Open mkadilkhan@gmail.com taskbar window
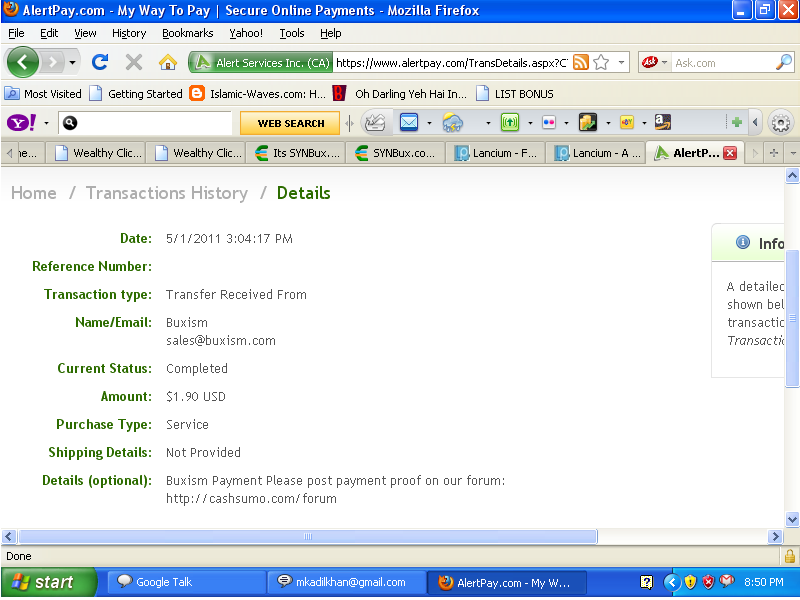Image resolution: width=800 pixels, height=600 pixels. coord(347,582)
